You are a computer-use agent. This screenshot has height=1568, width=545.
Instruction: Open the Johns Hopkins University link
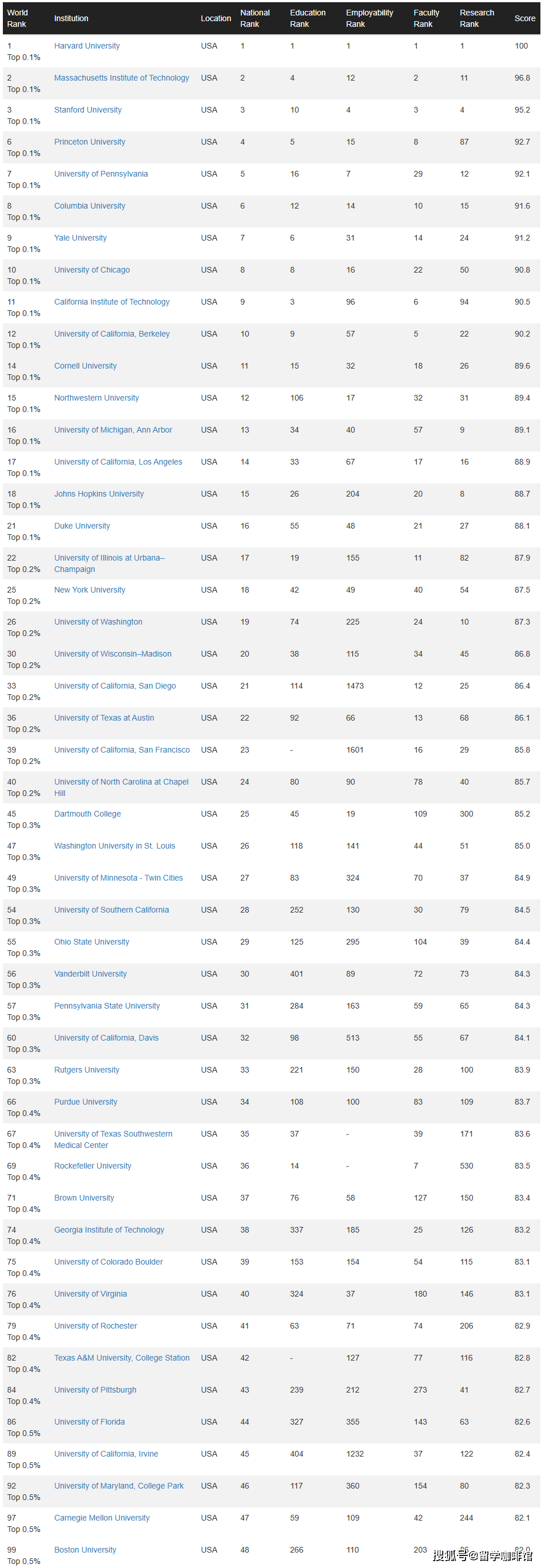click(x=98, y=494)
